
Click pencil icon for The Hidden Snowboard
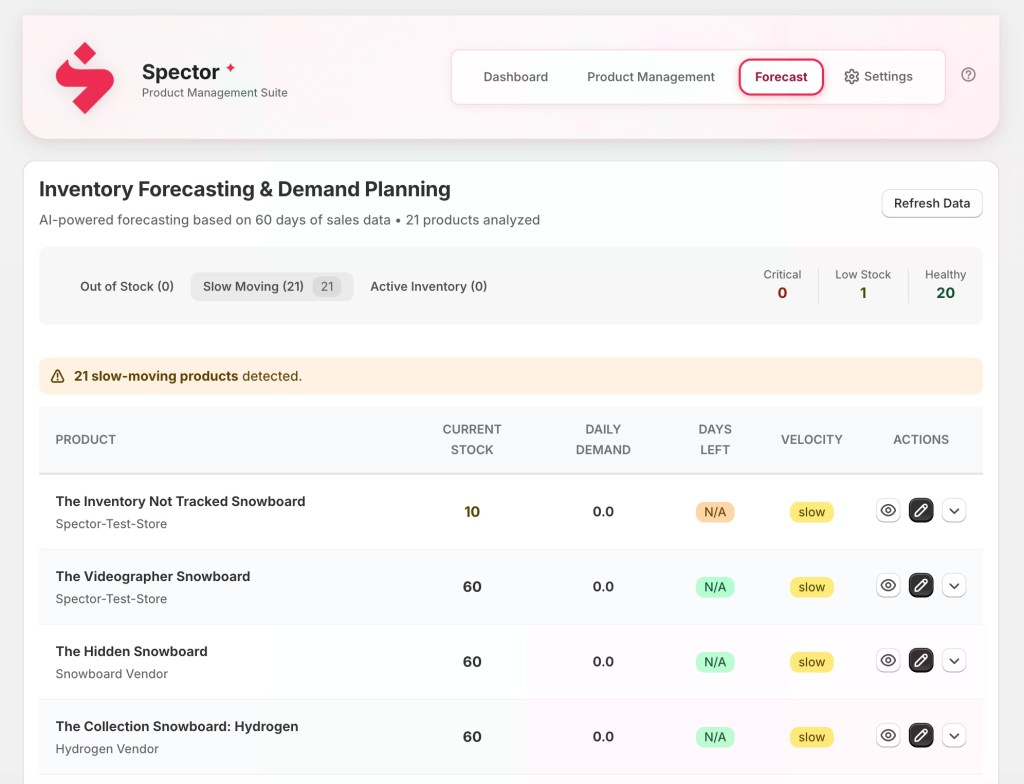click(921, 661)
